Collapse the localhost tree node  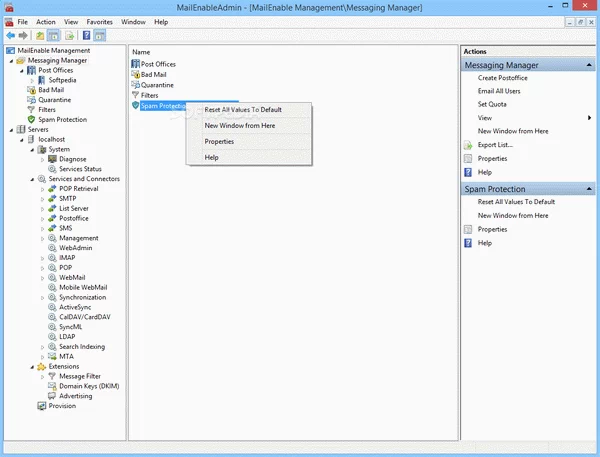pyautogui.click(x=22, y=140)
